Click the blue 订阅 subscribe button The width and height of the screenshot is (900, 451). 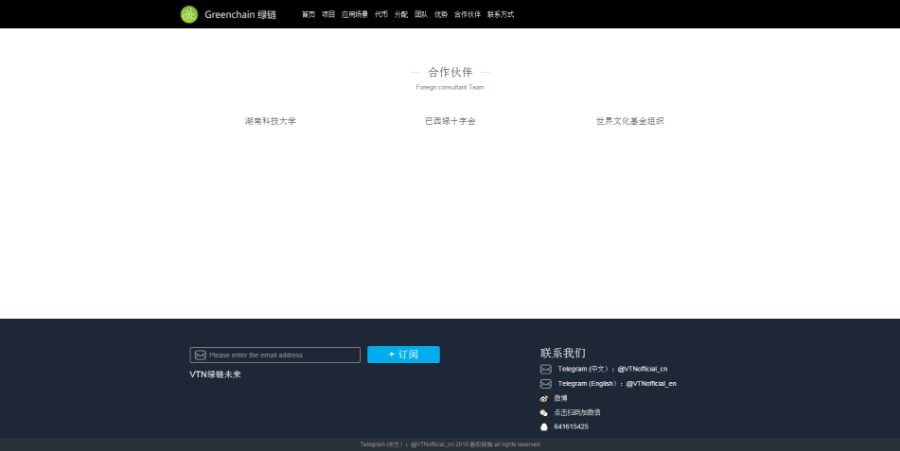[404, 355]
